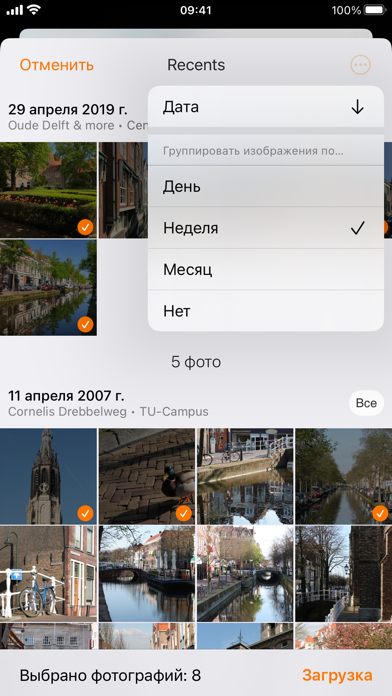
Task: Deselect the garden with flower beds photo
Action: click(48, 190)
